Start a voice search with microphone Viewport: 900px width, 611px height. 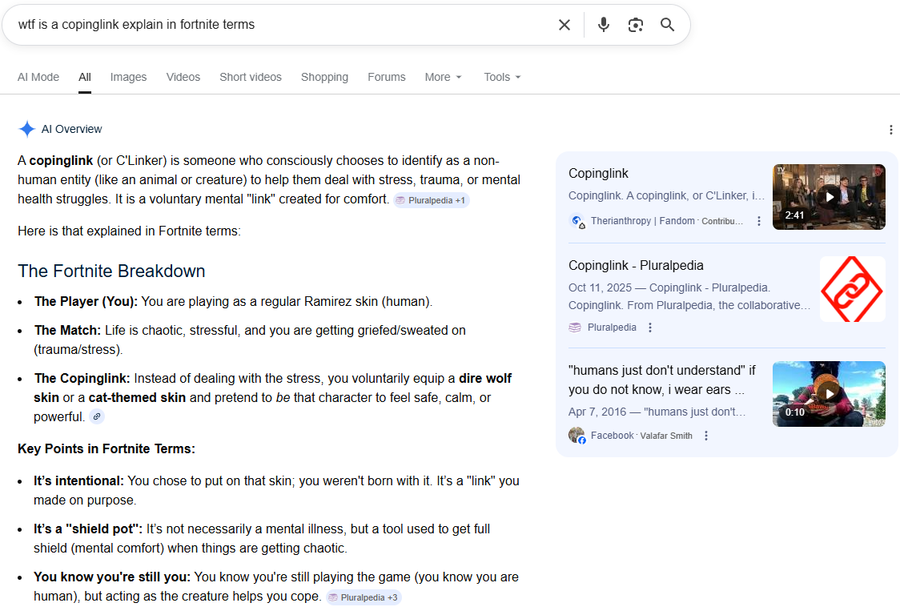[603, 25]
